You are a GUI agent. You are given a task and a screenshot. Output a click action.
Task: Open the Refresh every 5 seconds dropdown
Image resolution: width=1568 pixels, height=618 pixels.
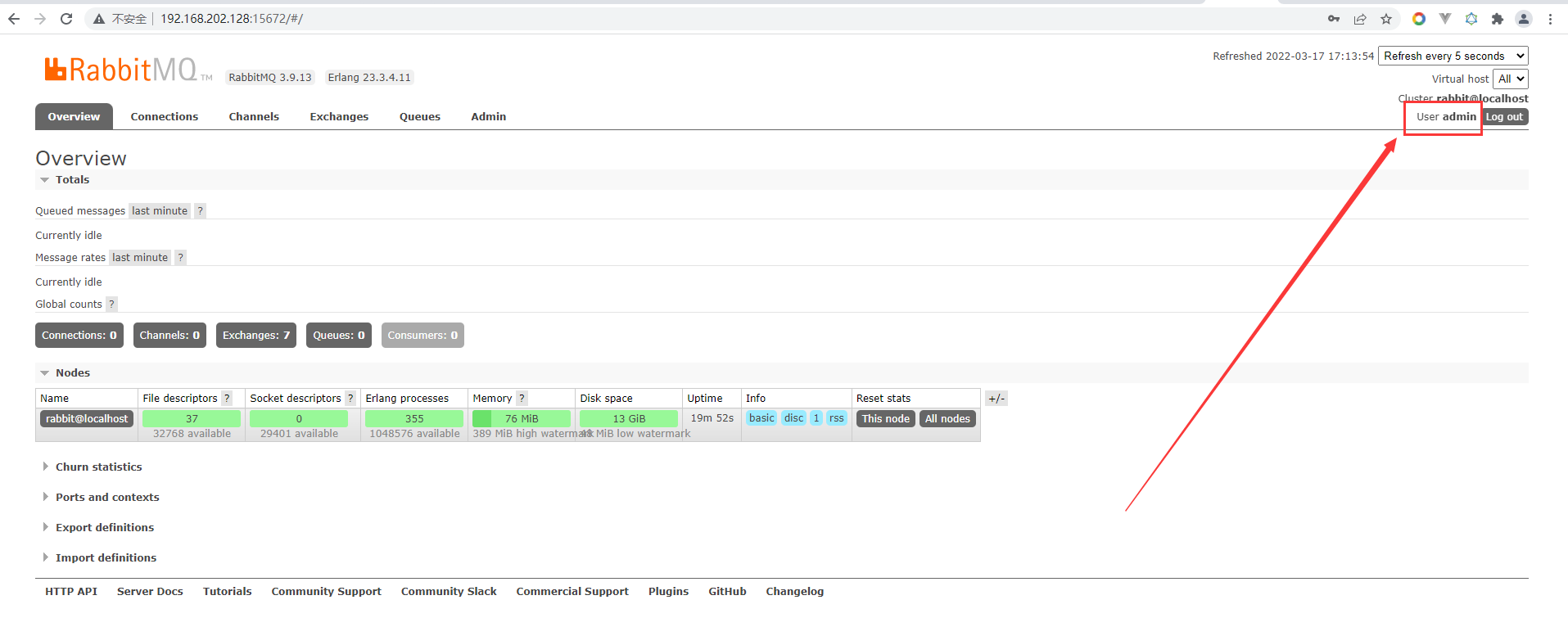tap(1453, 56)
